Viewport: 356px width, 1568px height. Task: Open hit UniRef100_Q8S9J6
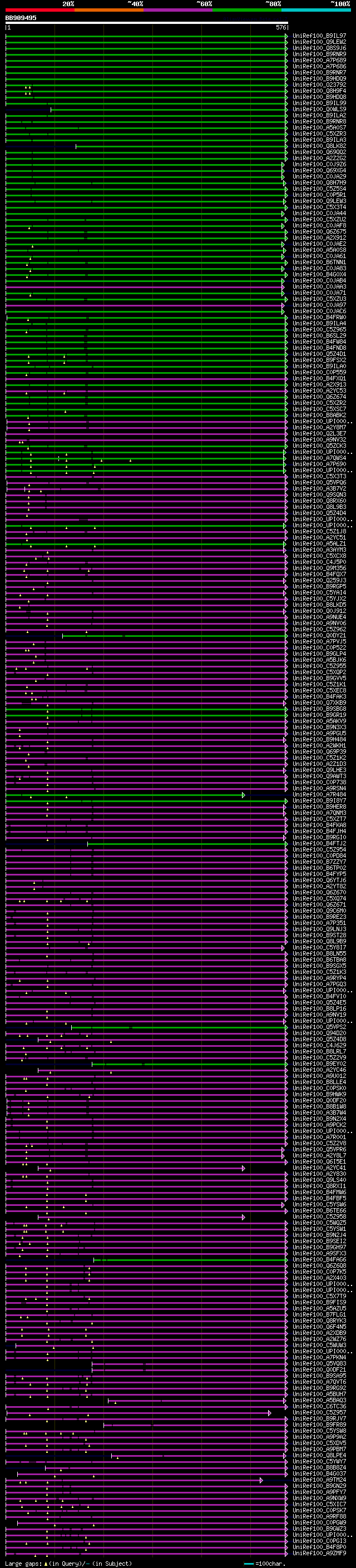pos(319,48)
